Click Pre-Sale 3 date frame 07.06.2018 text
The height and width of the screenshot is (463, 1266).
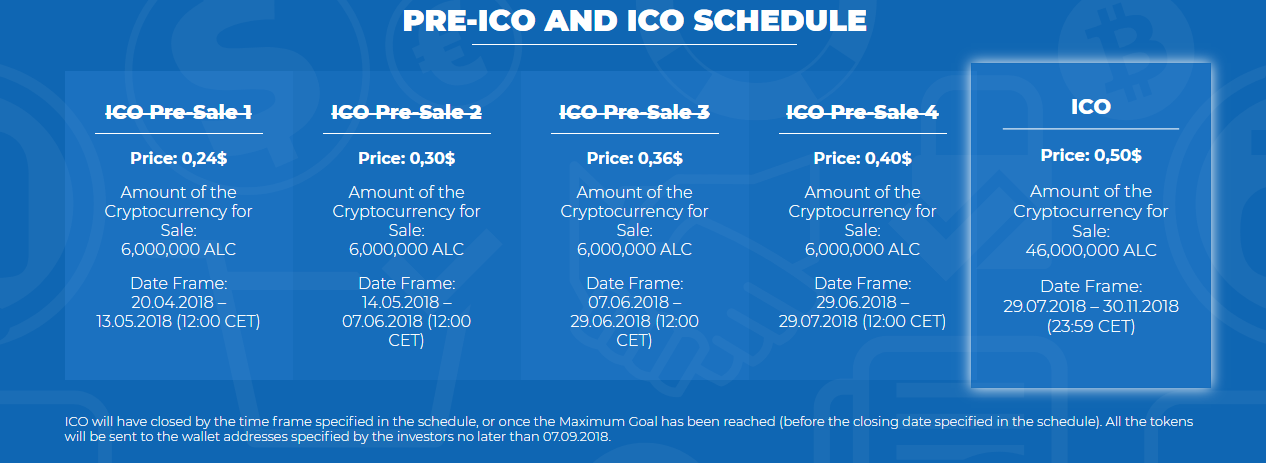pos(634,303)
